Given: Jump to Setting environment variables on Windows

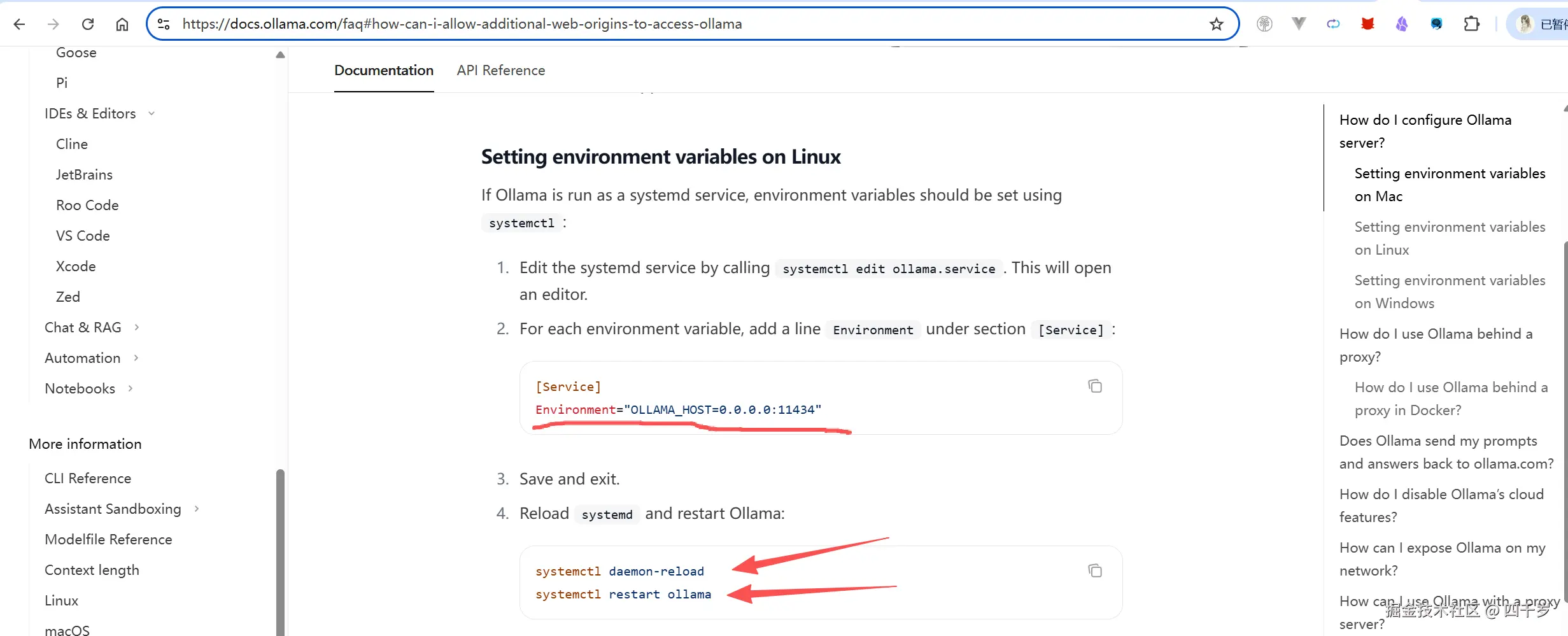Looking at the screenshot, I should tap(1449, 292).
